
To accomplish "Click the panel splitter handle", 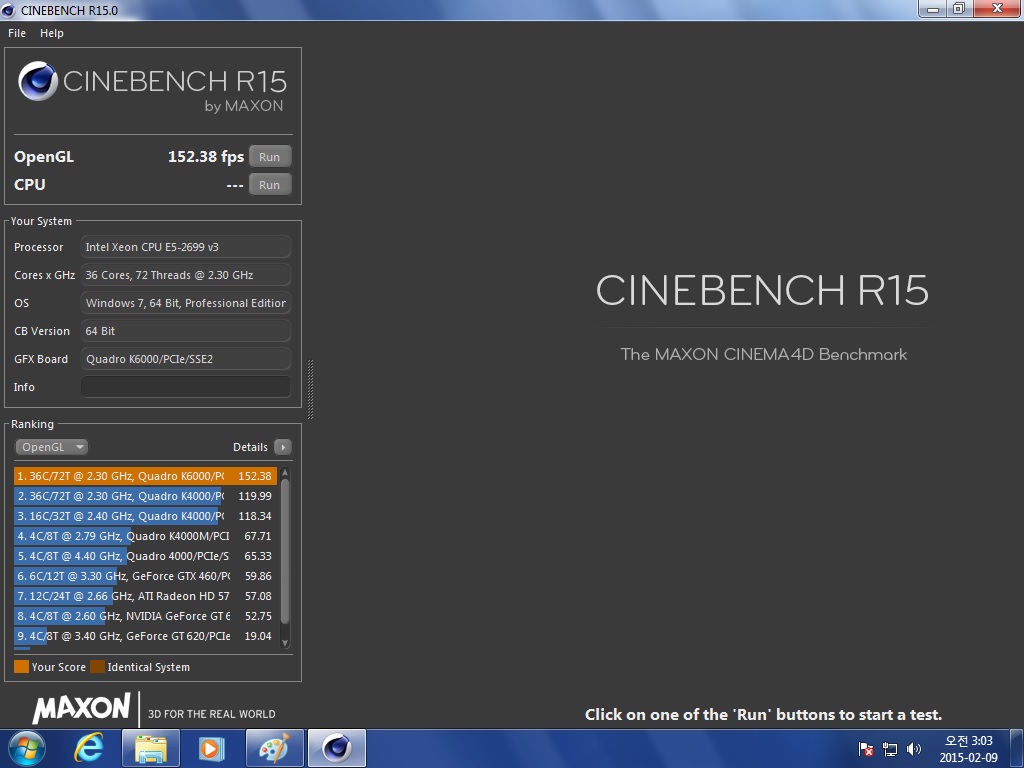I will click(310, 389).
